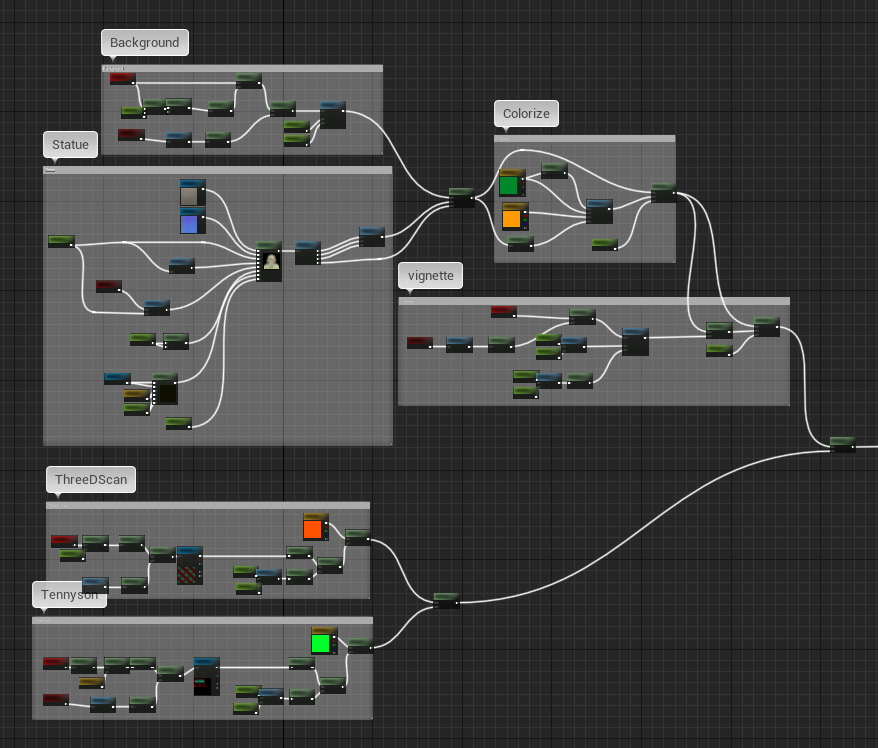878x748 pixels.
Task: Select the large blue output node in Background
Action: click(x=333, y=115)
